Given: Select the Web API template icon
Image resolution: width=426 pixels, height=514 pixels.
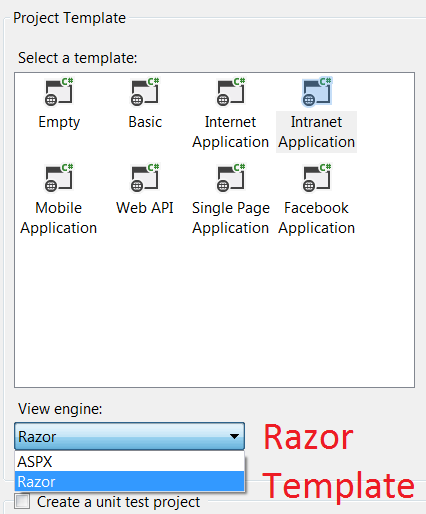Looking at the screenshot, I should pyautogui.click(x=145, y=178).
